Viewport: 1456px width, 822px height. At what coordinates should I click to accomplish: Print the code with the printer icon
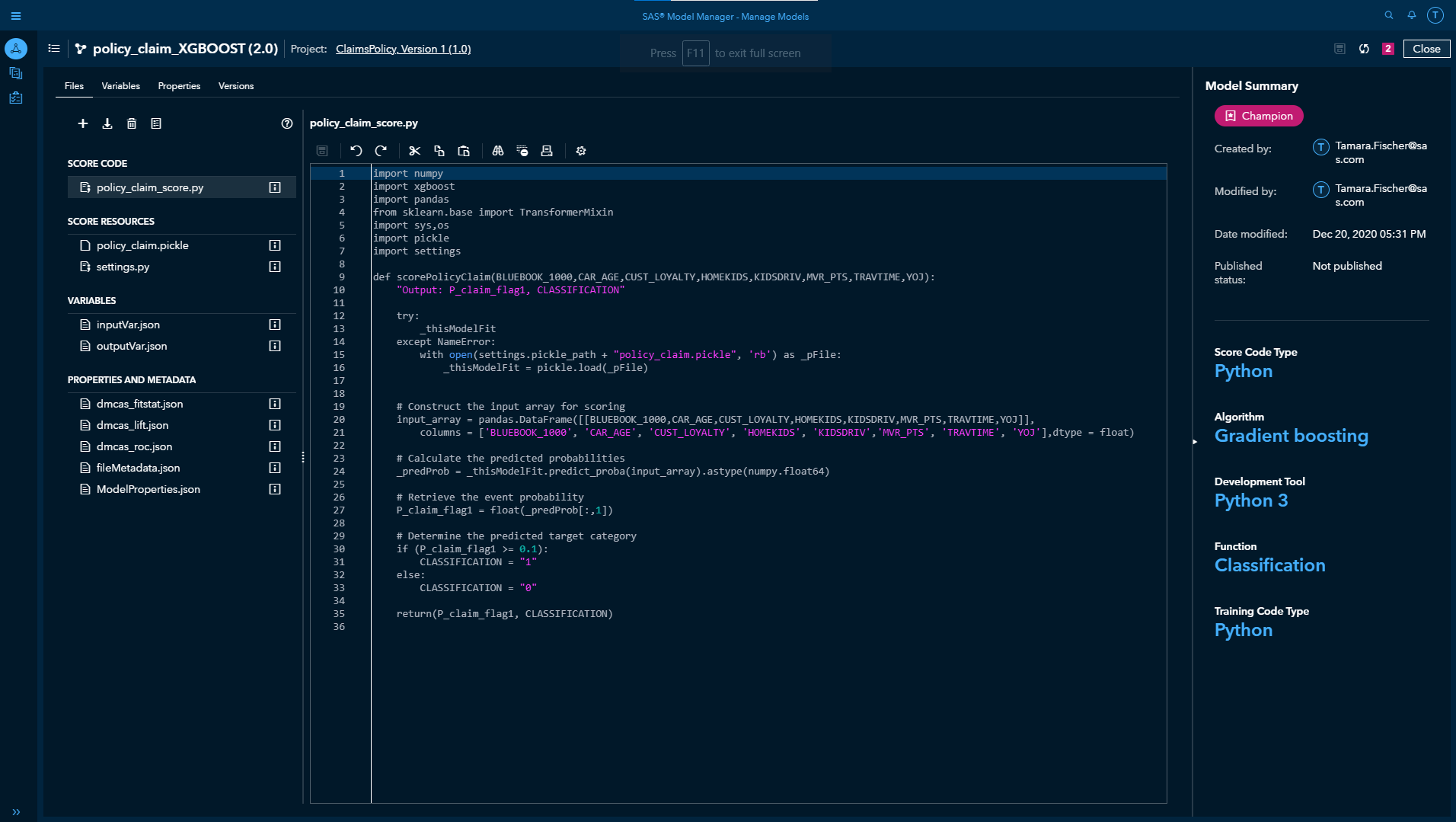(547, 151)
